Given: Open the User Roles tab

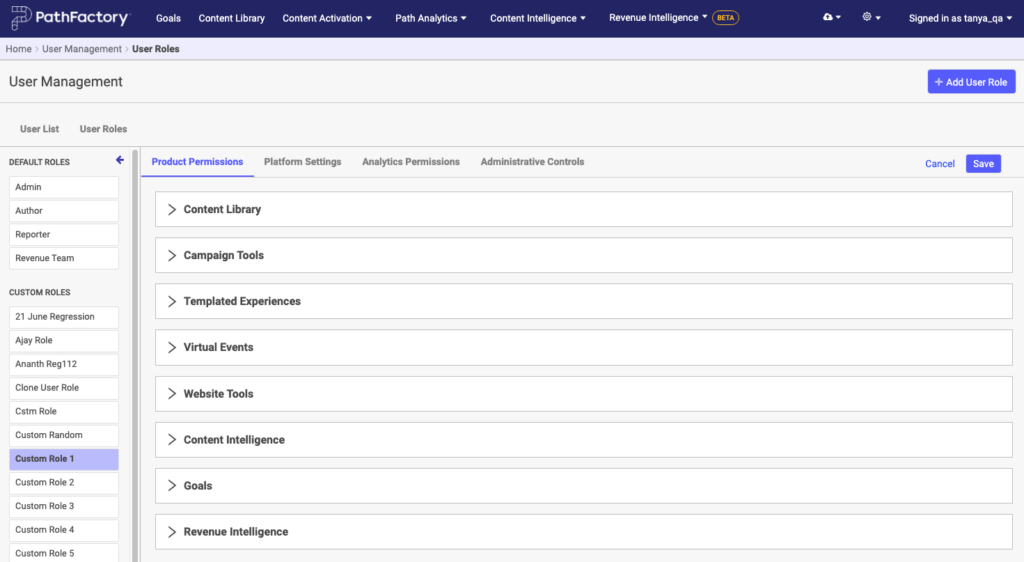Looking at the screenshot, I should [103, 129].
